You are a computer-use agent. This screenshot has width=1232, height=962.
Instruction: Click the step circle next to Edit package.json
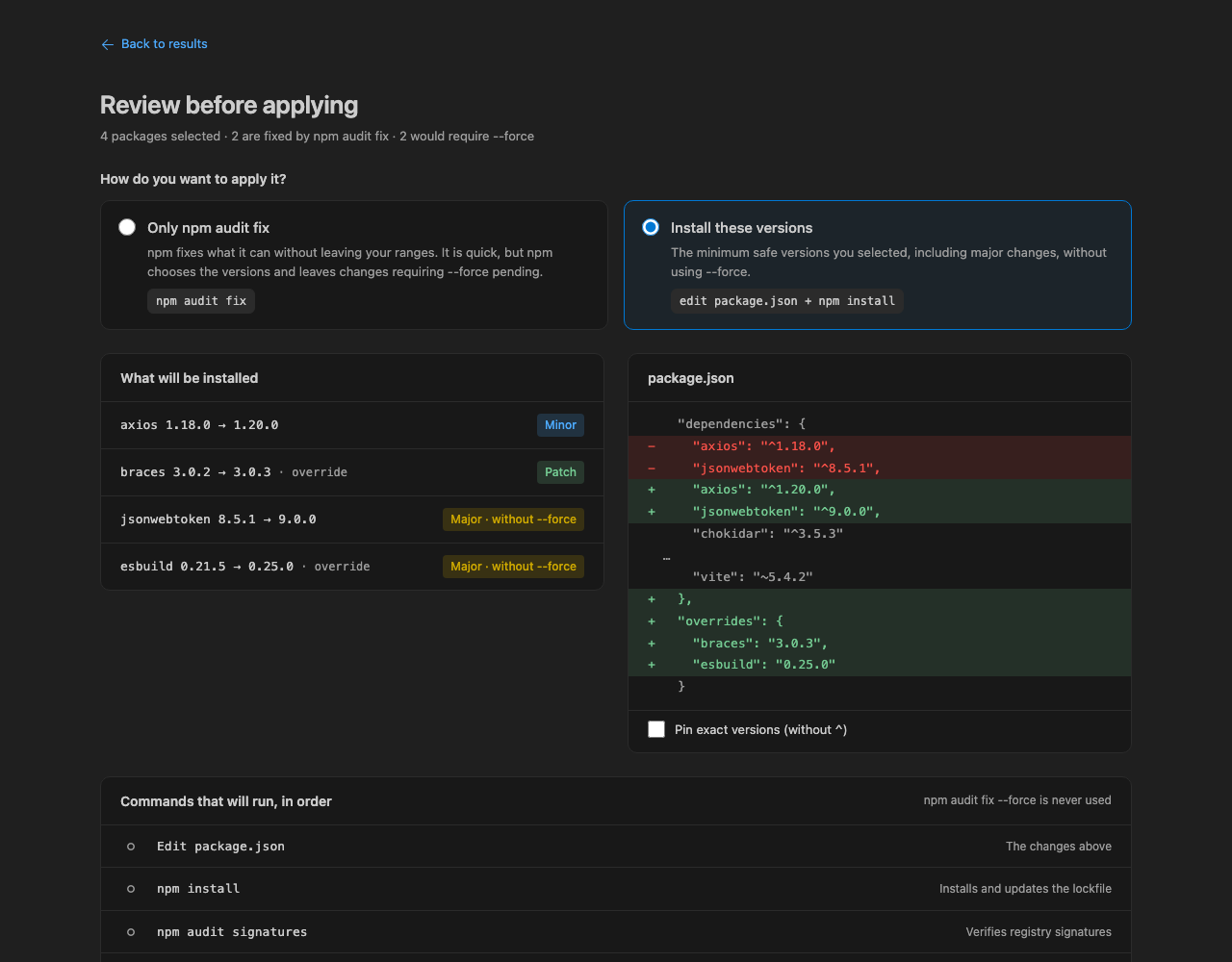coord(131,847)
